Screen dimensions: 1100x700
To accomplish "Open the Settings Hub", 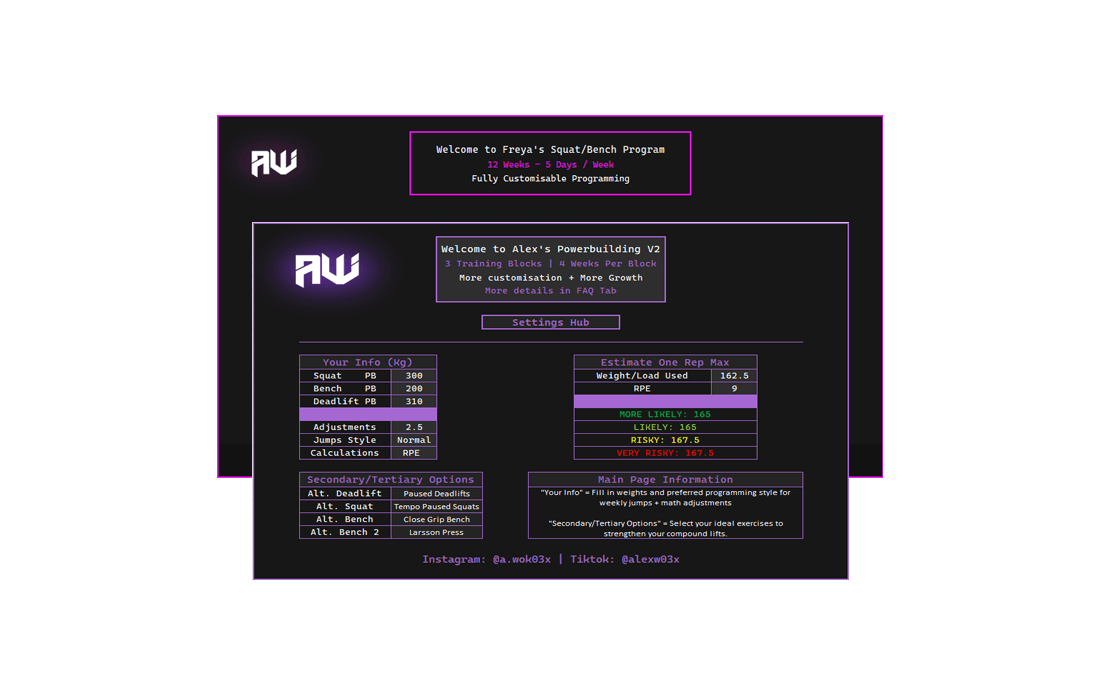I will tap(550, 322).
